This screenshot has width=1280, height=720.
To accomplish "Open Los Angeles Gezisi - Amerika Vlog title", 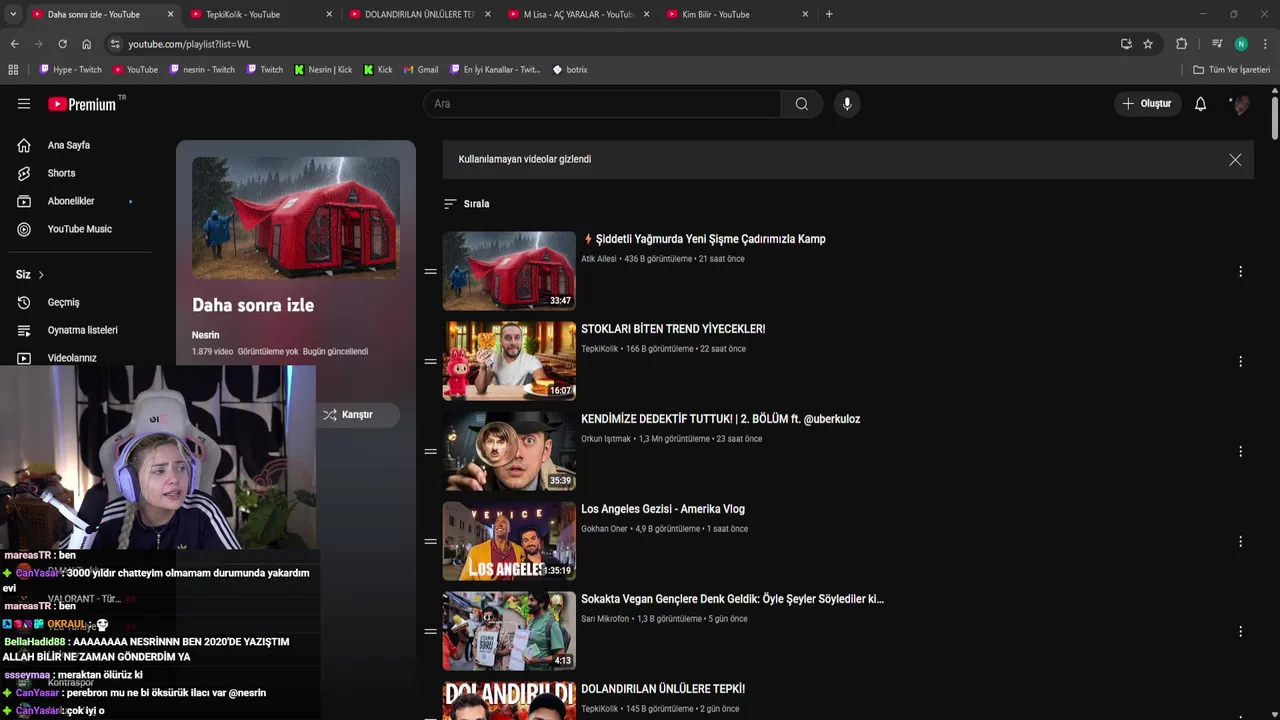I will (663, 509).
